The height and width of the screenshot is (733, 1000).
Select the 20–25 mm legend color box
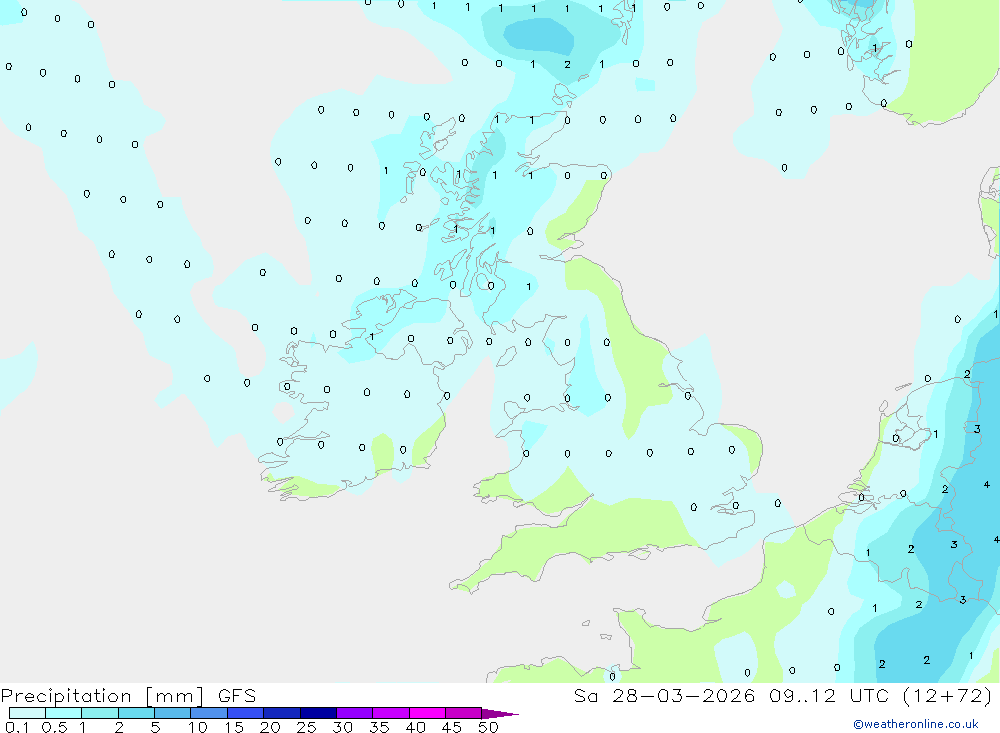[282, 713]
